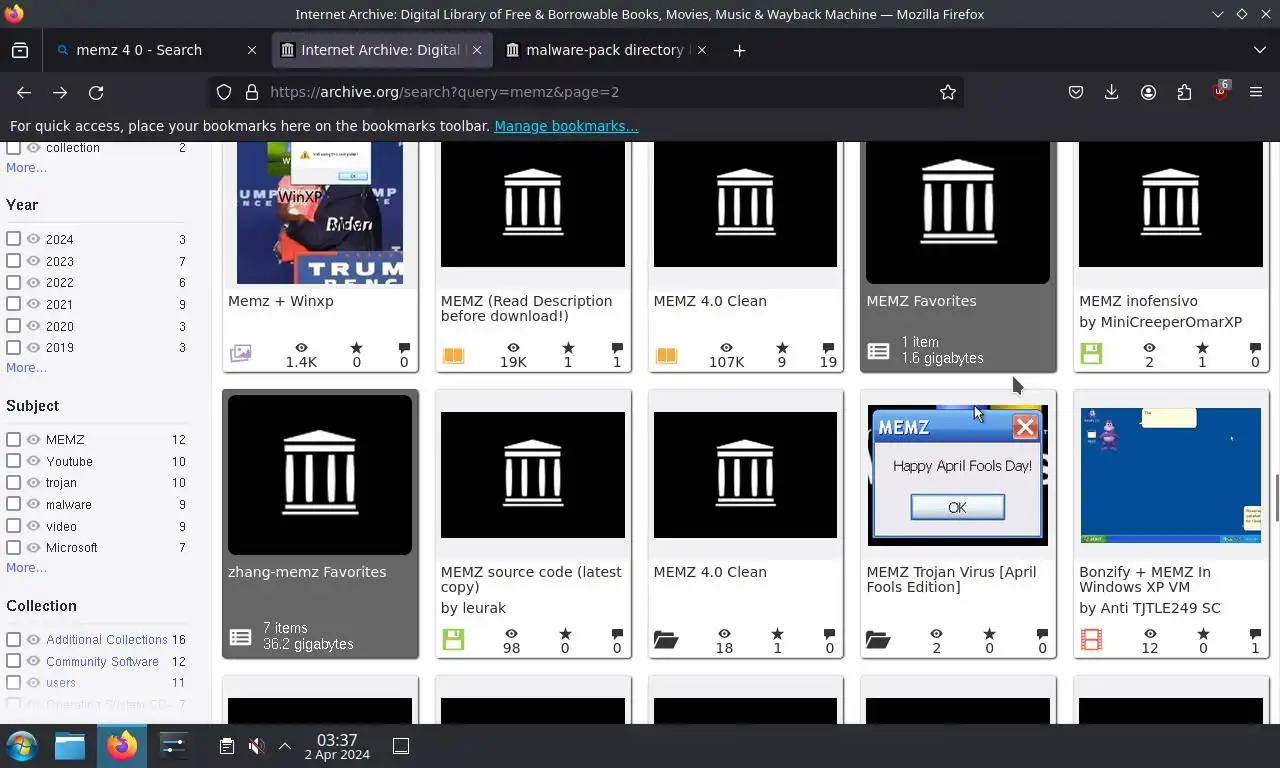Check the 2024 year filter checkbox
The image size is (1280, 768).
tap(13, 239)
